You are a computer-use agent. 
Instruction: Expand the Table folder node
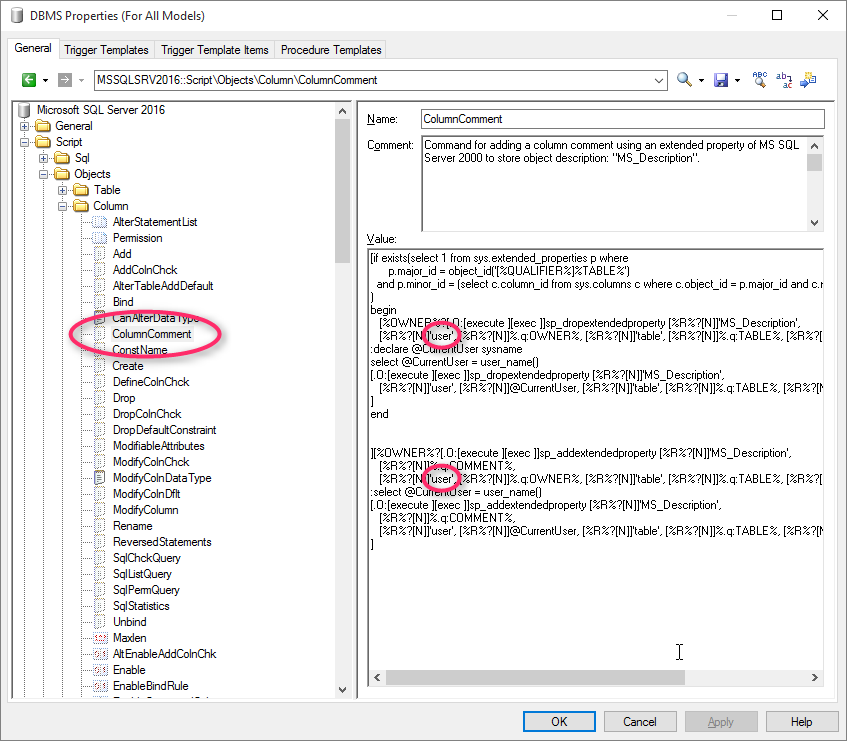63,190
